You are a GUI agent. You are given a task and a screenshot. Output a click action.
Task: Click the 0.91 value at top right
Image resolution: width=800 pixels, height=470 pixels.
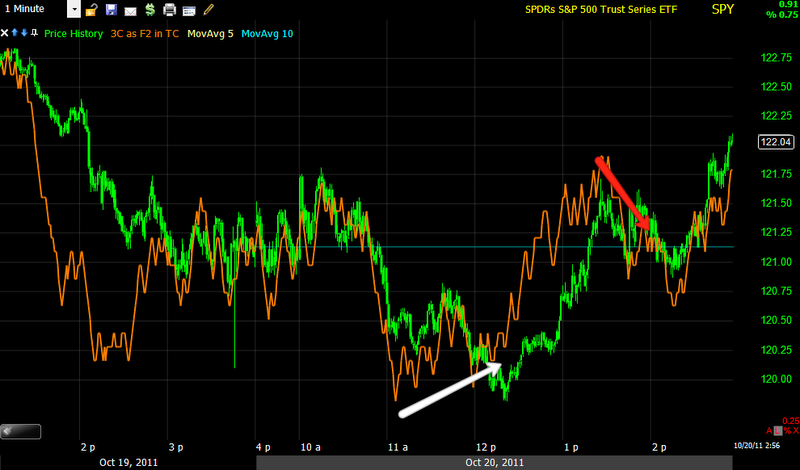coord(788,4)
